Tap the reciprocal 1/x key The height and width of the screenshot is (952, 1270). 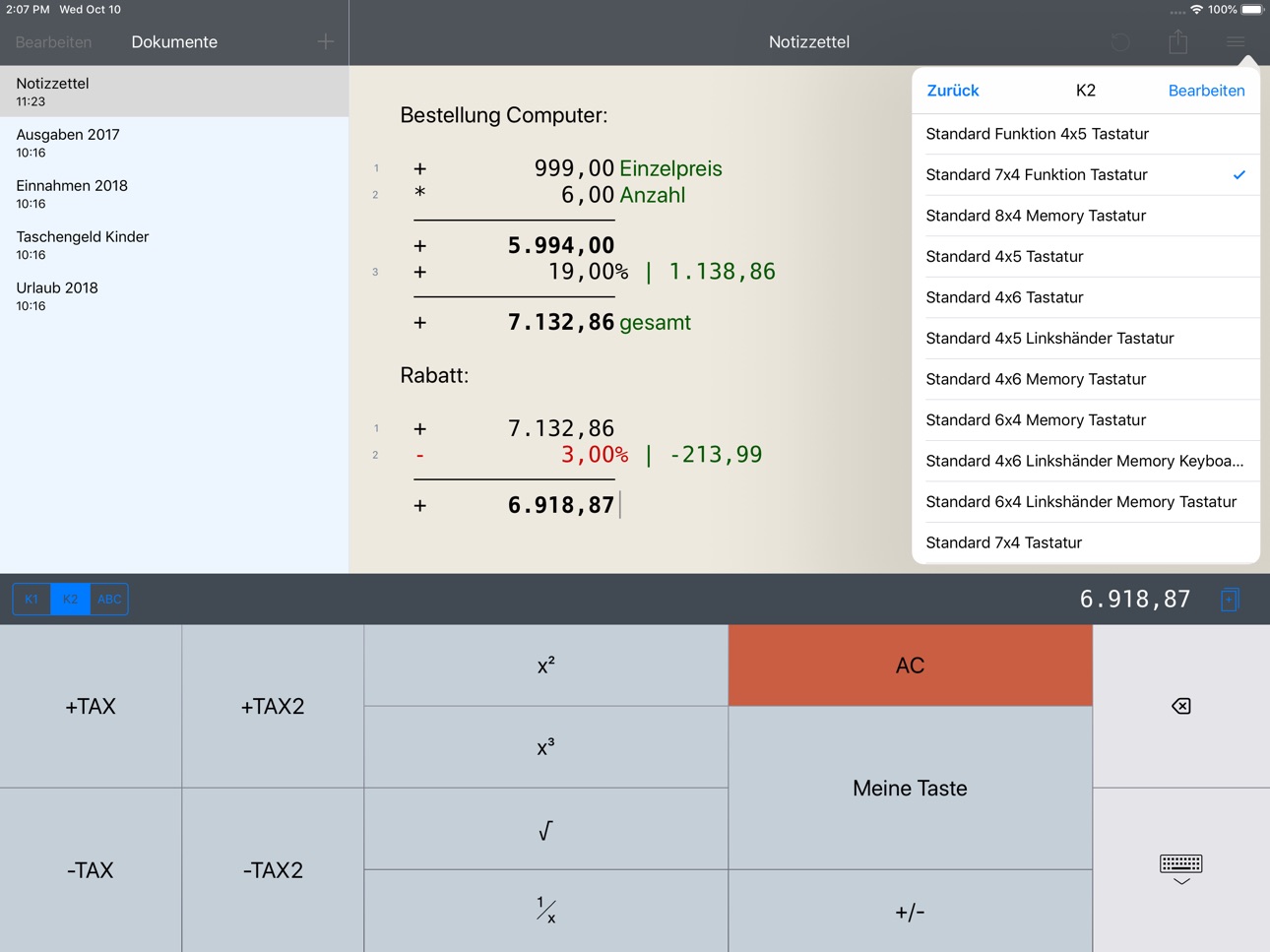click(546, 911)
